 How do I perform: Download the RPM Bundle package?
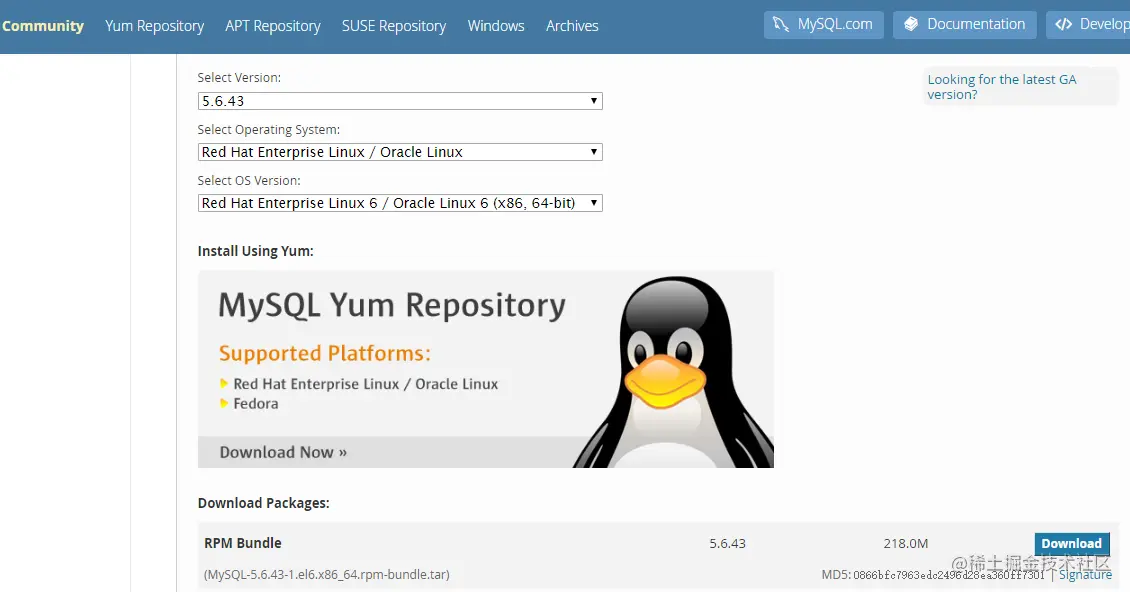click(x=1072, y=544)
